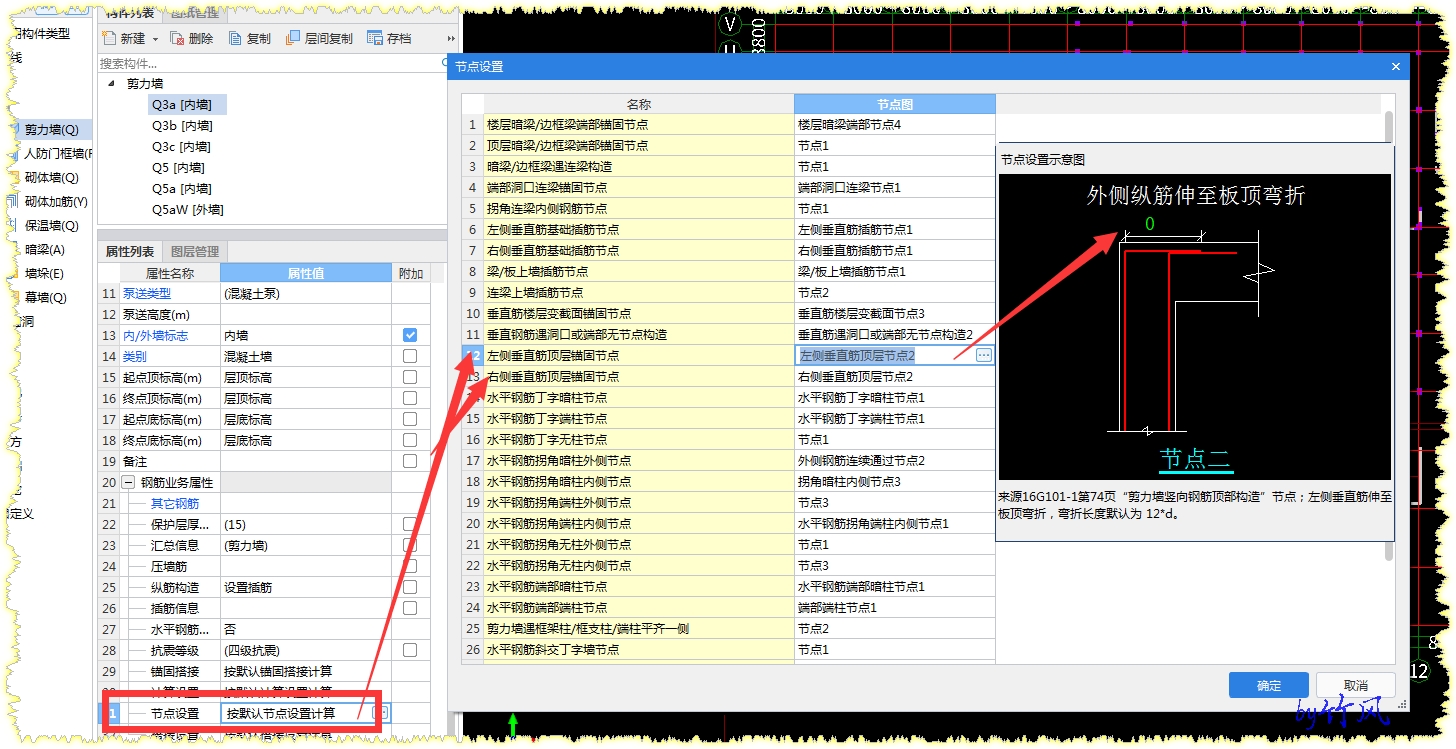Viewport: 1456px width, 749px height.
Task: Click the 确定 button
Action: 1269,685
